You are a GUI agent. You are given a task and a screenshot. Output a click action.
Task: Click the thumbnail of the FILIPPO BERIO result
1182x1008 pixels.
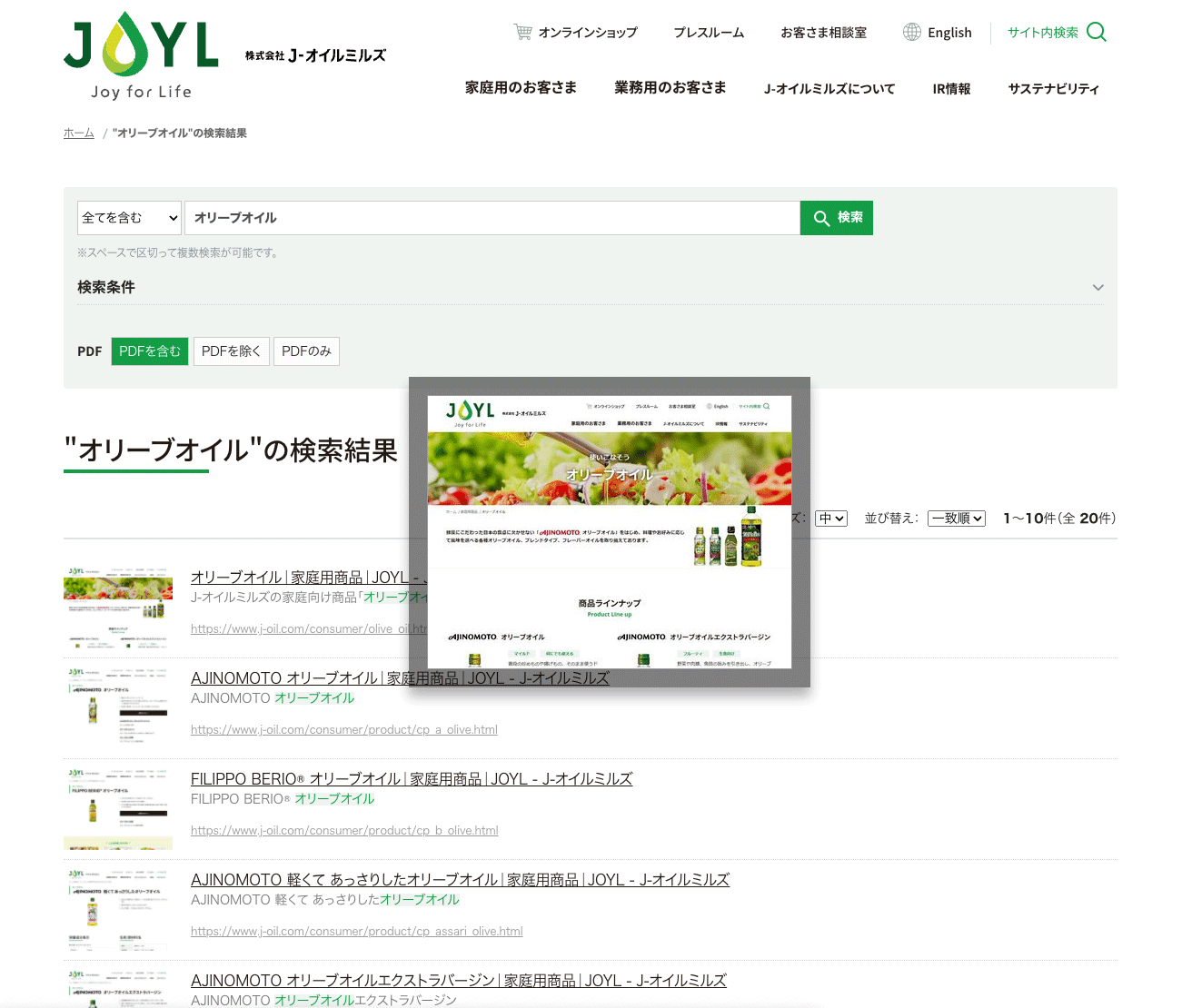(118, 809)
